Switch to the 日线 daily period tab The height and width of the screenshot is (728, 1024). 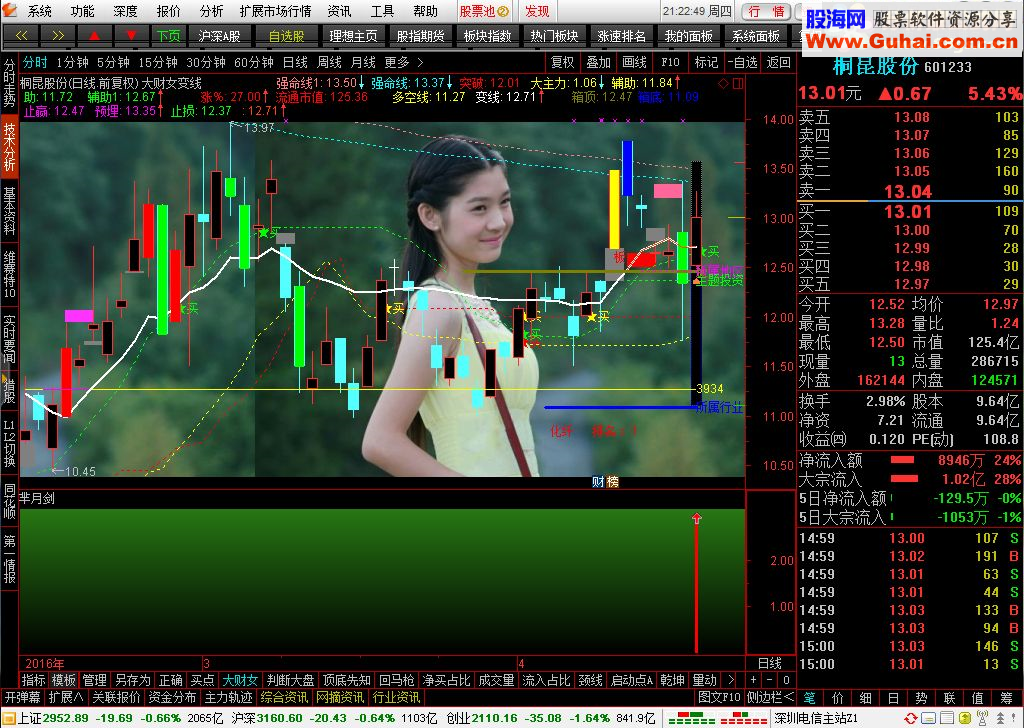(x=295, y=63)
